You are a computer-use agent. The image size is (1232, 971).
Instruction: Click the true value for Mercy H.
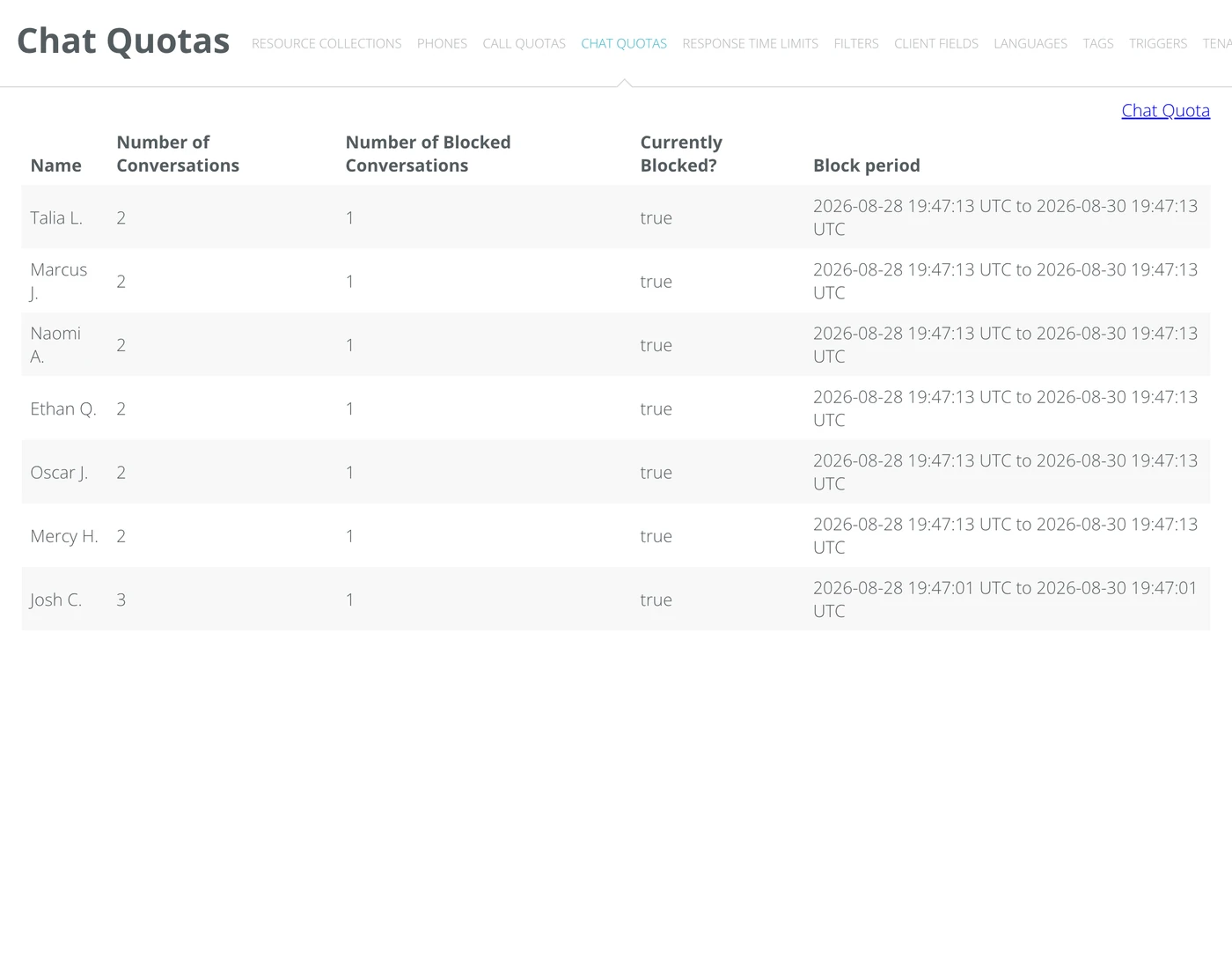click(x=656, y=536)
